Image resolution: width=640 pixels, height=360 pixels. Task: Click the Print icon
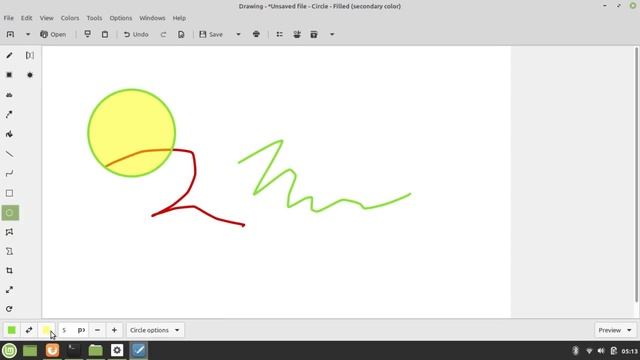256,34
